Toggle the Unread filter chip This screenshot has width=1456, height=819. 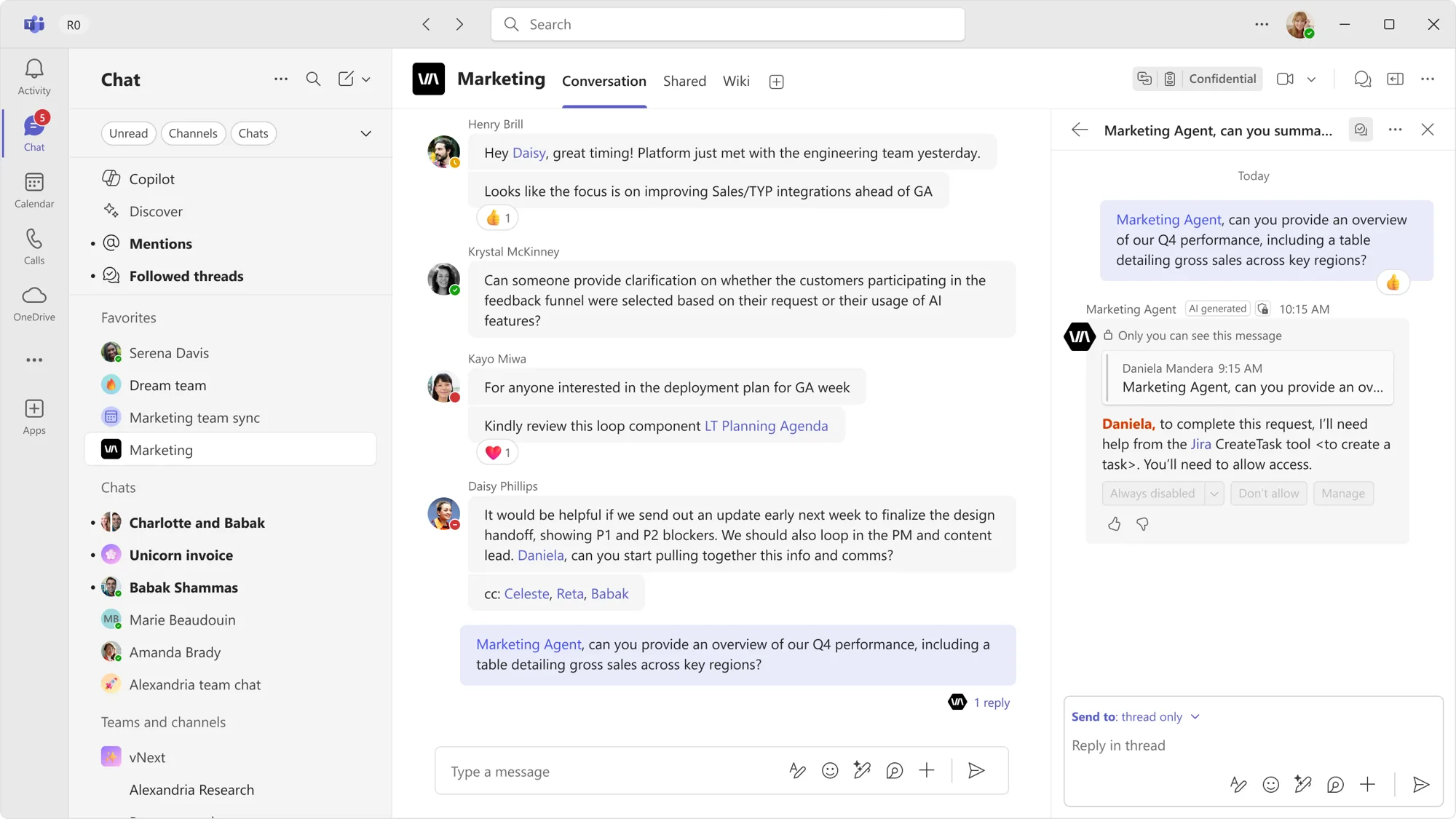coord(128,133)
